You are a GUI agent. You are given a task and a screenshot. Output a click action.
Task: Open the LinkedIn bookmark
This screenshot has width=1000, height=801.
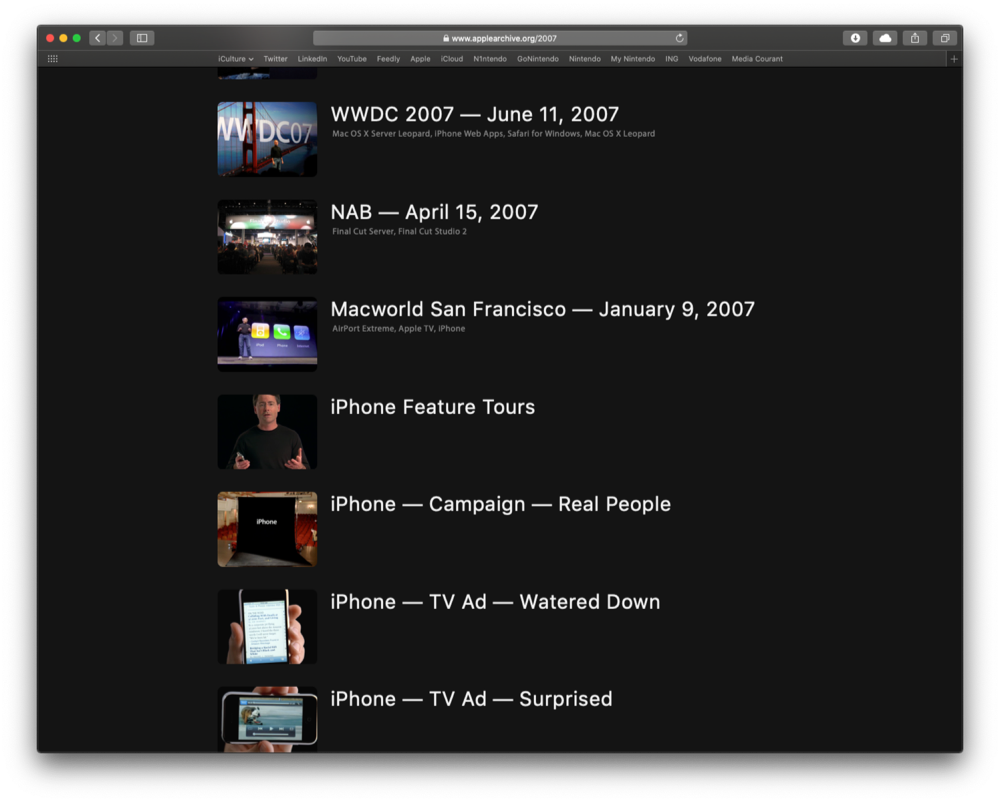[x=312, y=59]
